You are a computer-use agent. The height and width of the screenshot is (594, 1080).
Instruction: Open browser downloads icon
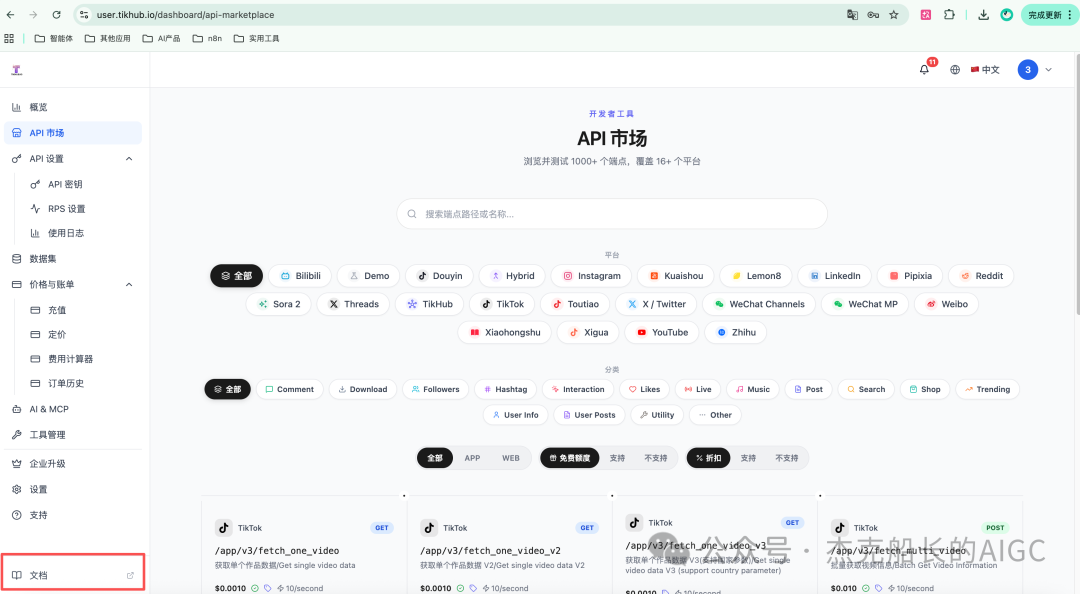pos(984,14)
